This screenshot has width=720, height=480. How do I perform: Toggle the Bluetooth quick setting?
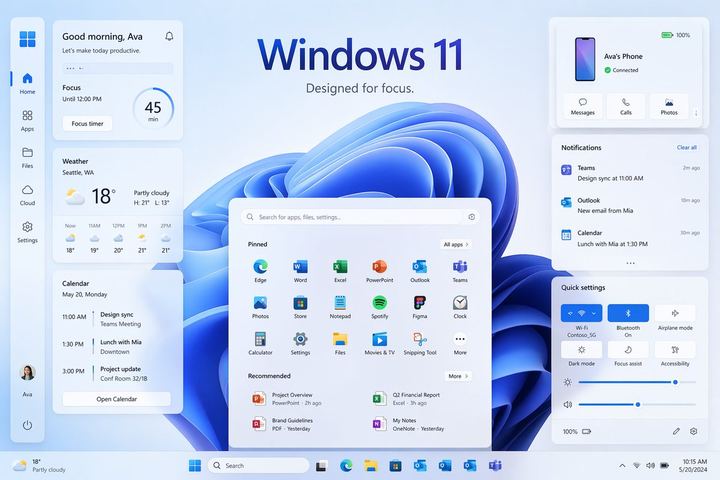pyautogui.click(x=628, y=313)
